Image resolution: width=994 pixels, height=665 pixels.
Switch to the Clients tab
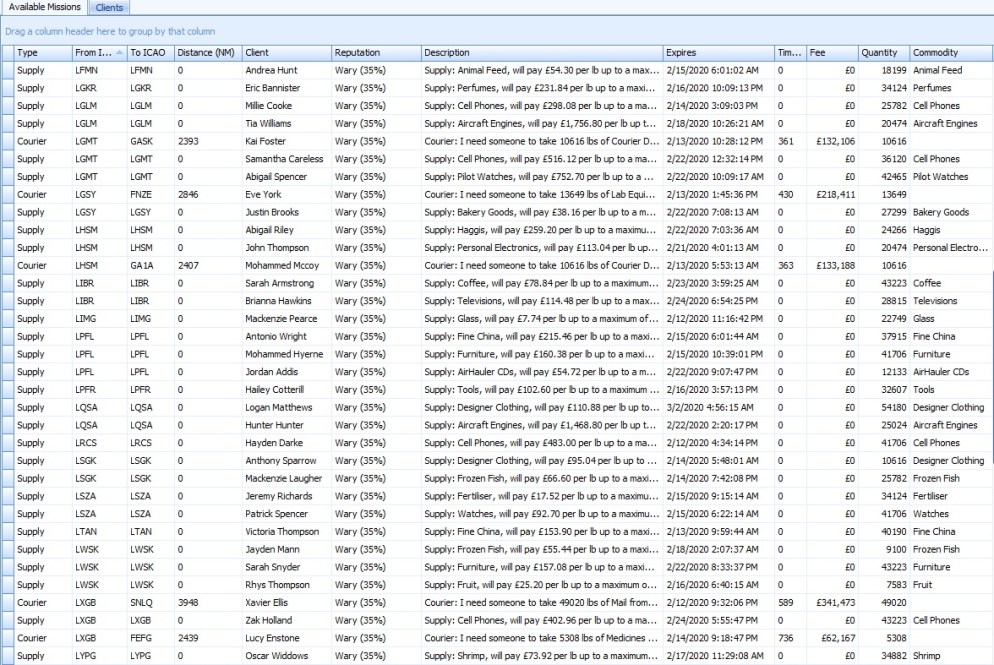click(109, 8)
